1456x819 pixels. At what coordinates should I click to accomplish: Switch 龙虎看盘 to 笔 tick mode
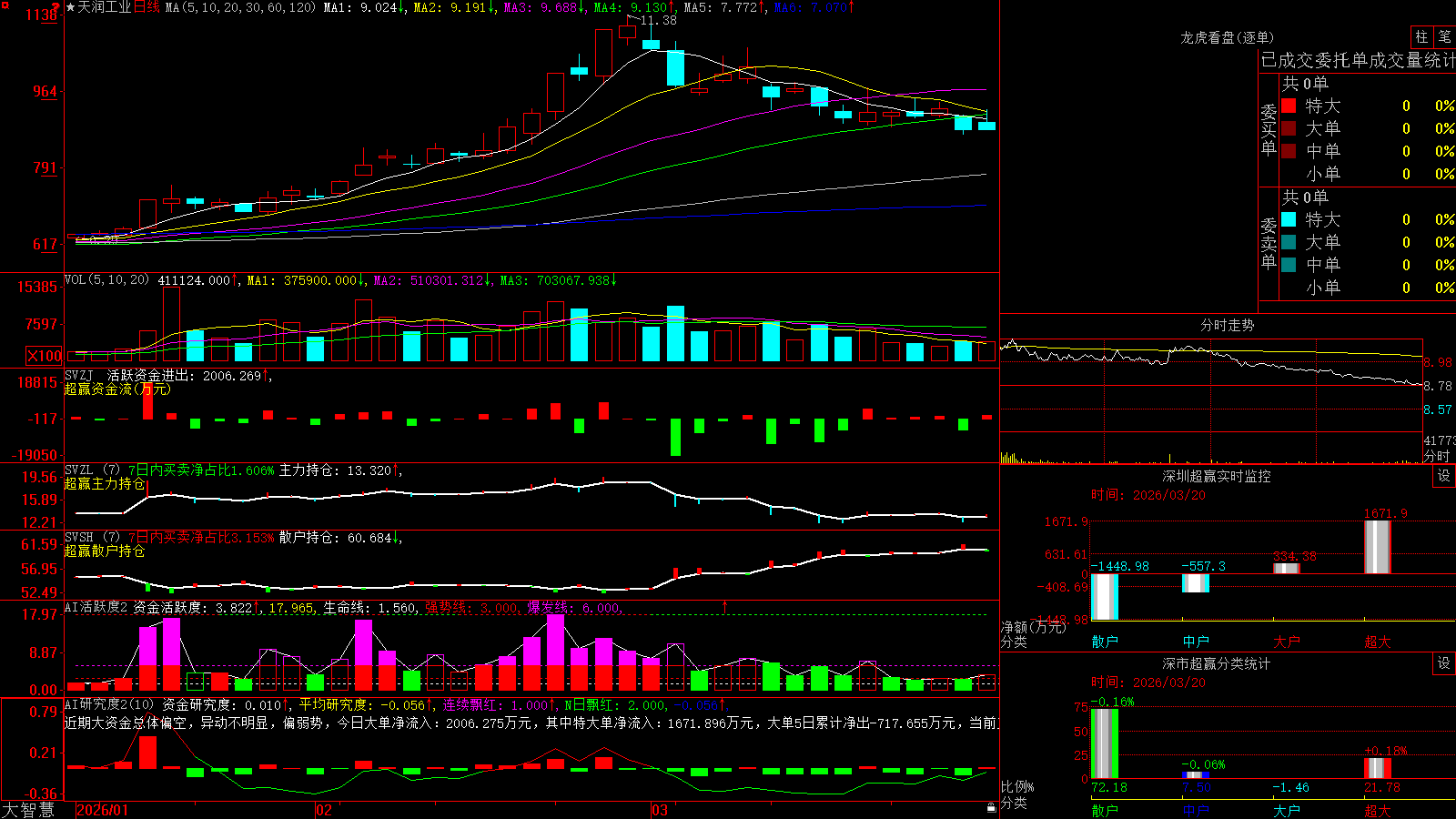coord(1444,36)
